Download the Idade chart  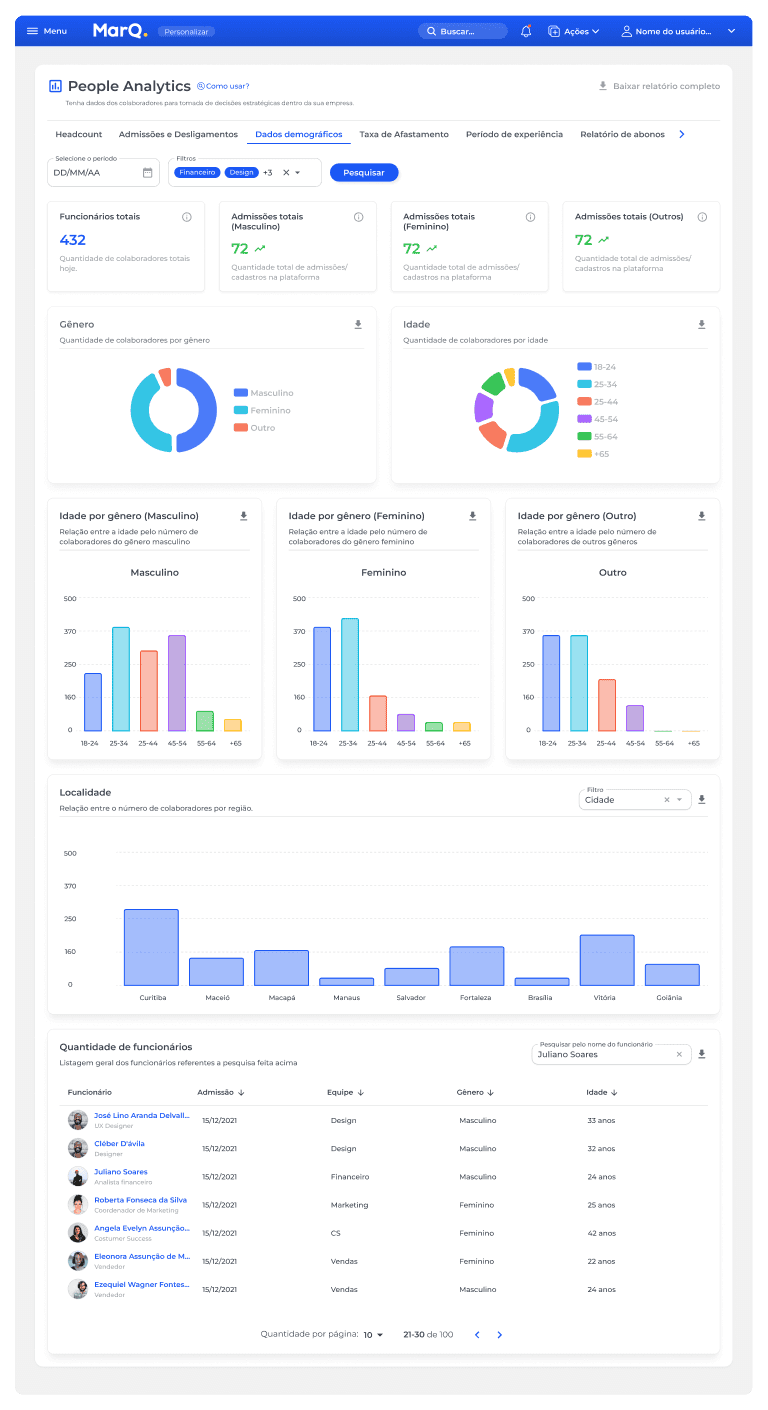701,324
